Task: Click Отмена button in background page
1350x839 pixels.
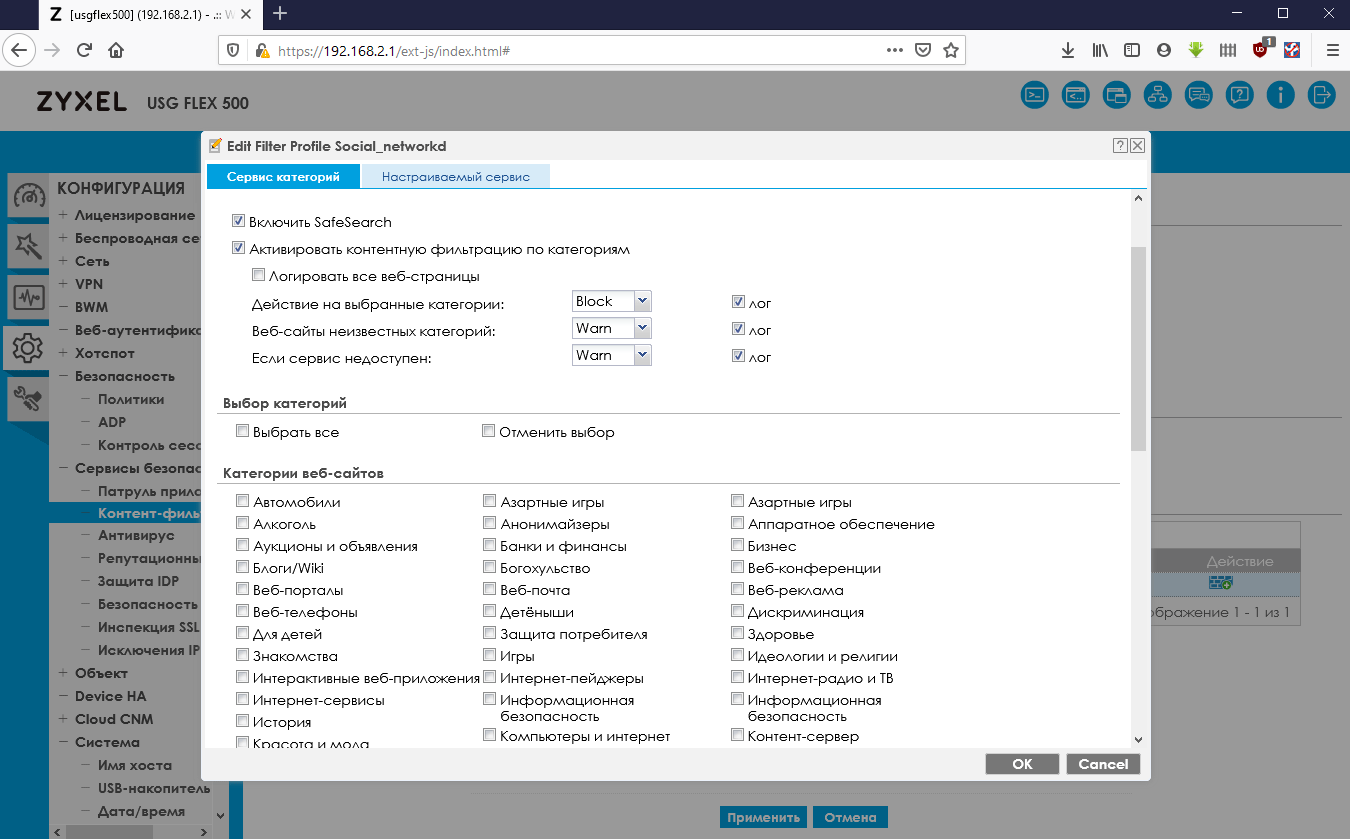Action: [850, 817]
